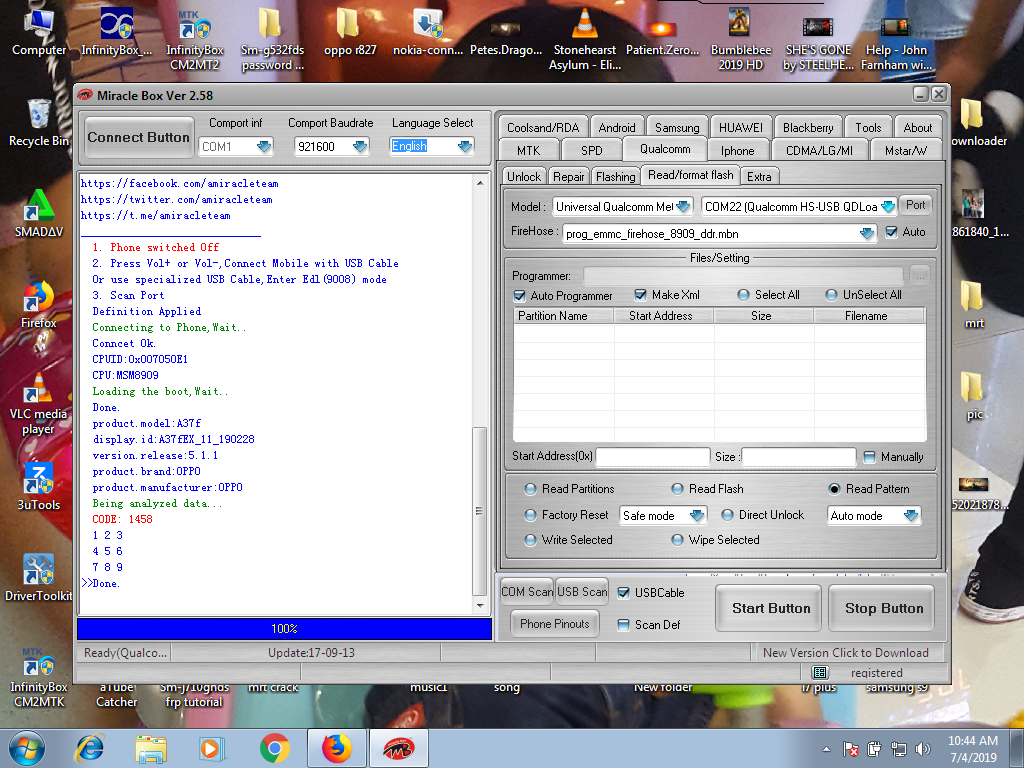The image size is (1024, 768).
Task: Open the Bumblebee 2019 HD file
Action: (741, 39)
